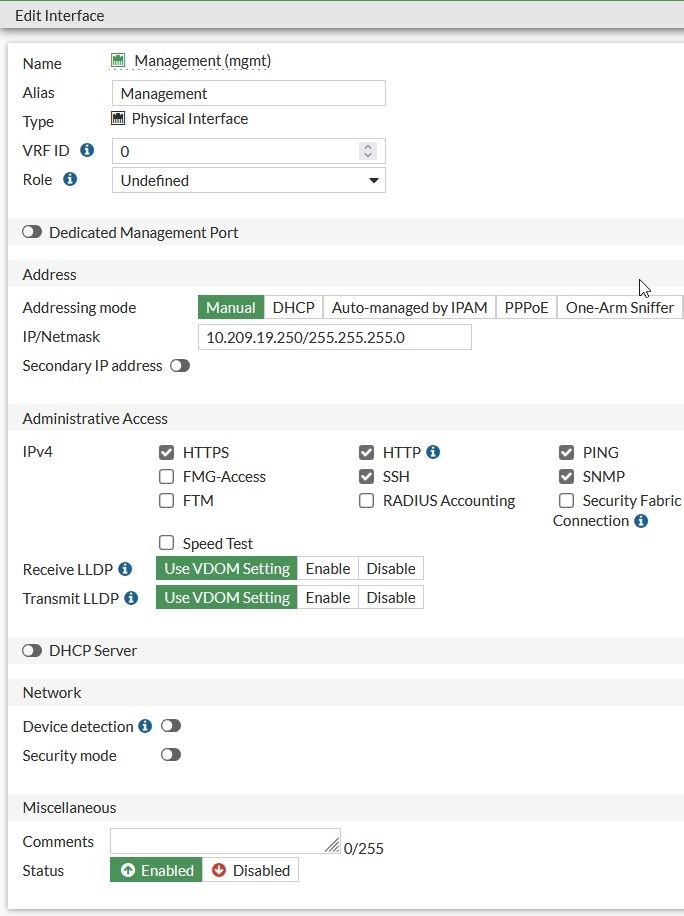Click the Management interface icon beside Name
This screenshot has height=916, width=684.
coord(118,61)
